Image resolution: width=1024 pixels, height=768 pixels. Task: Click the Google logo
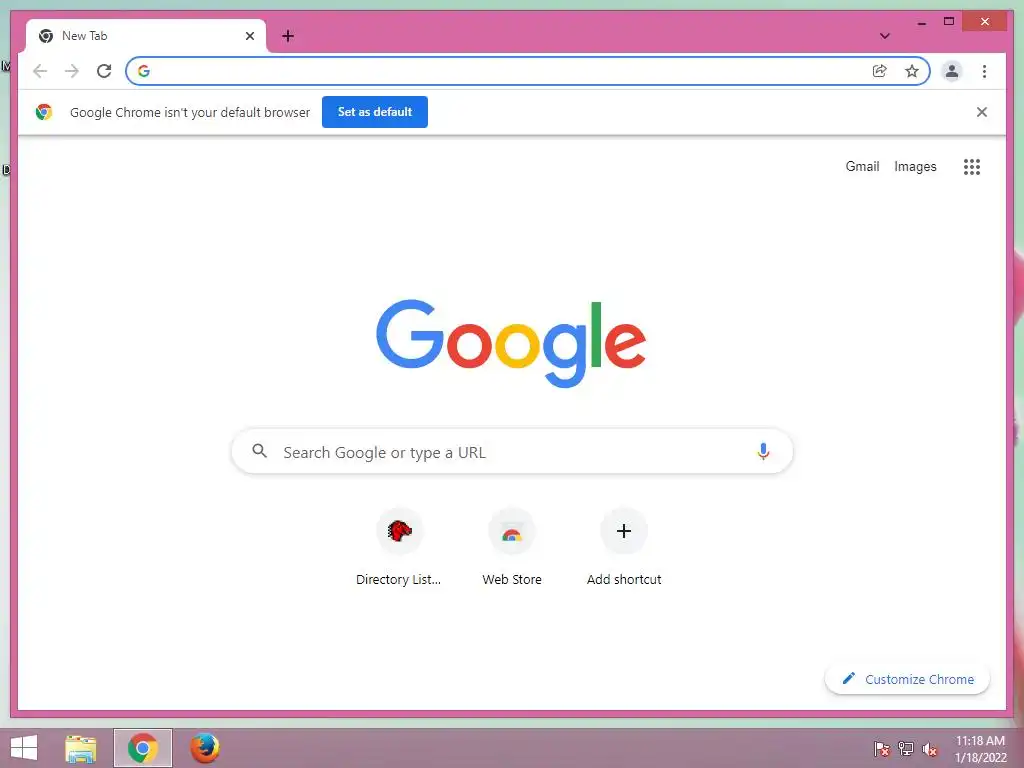(511, 343)
